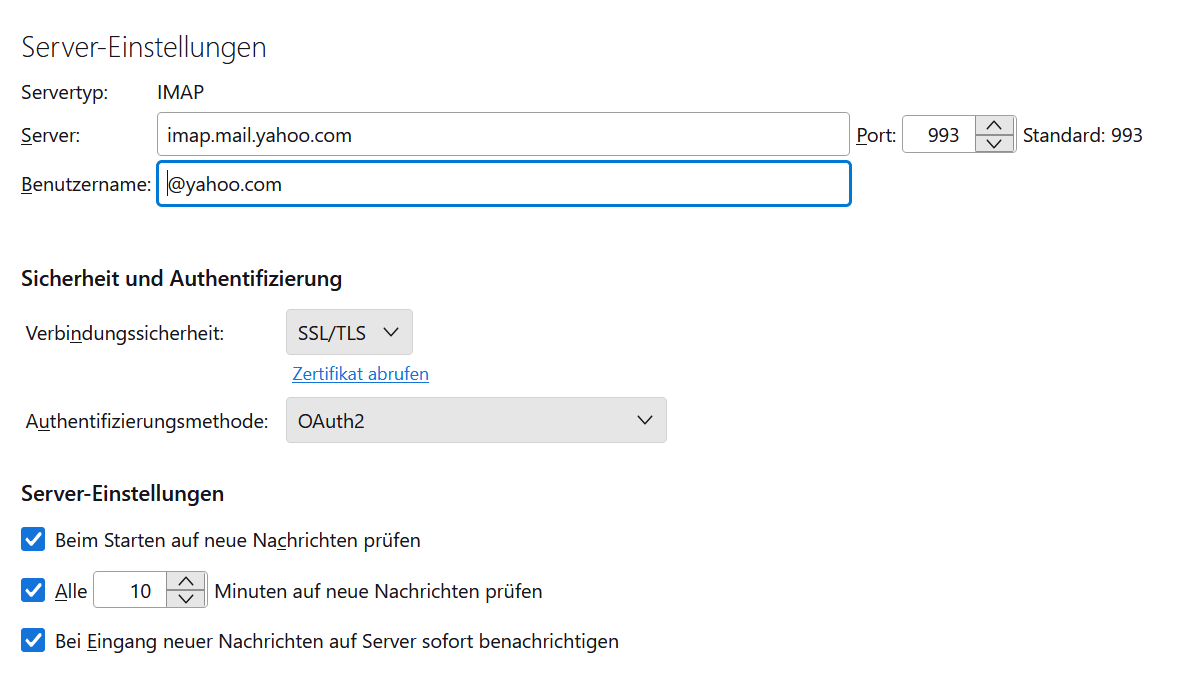Click the 'Benutzername:' field label
The image size is (1204, 678).
point(86,184)
